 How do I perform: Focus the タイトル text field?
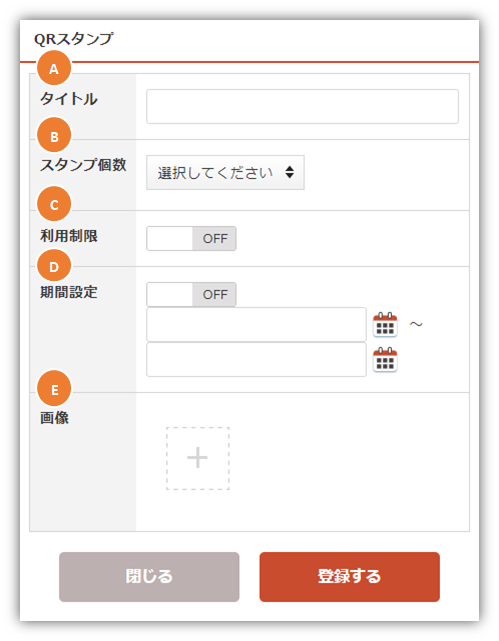[x=302, y=106]
